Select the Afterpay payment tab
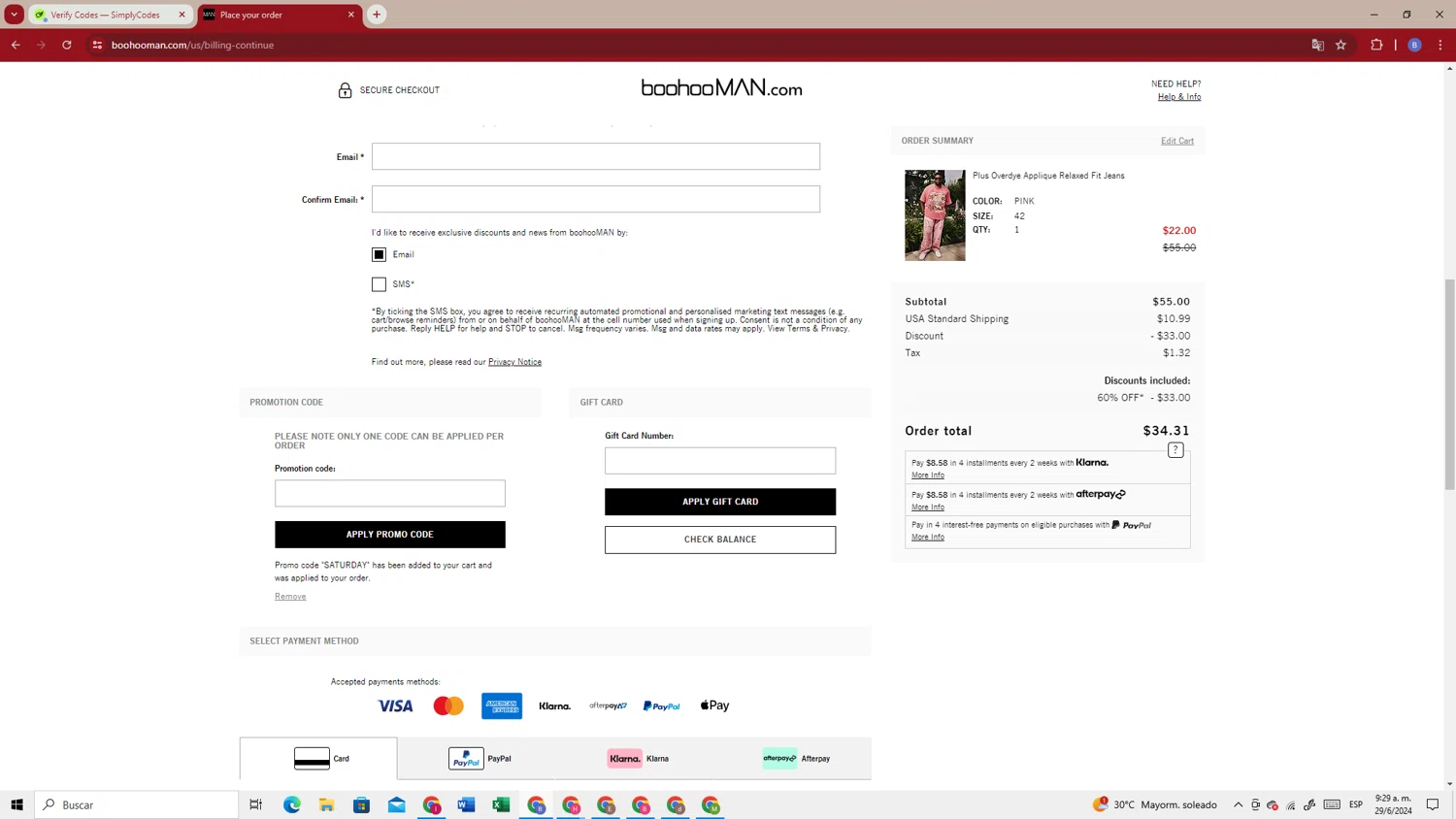The image size is (1456, 819). (796, 759)
